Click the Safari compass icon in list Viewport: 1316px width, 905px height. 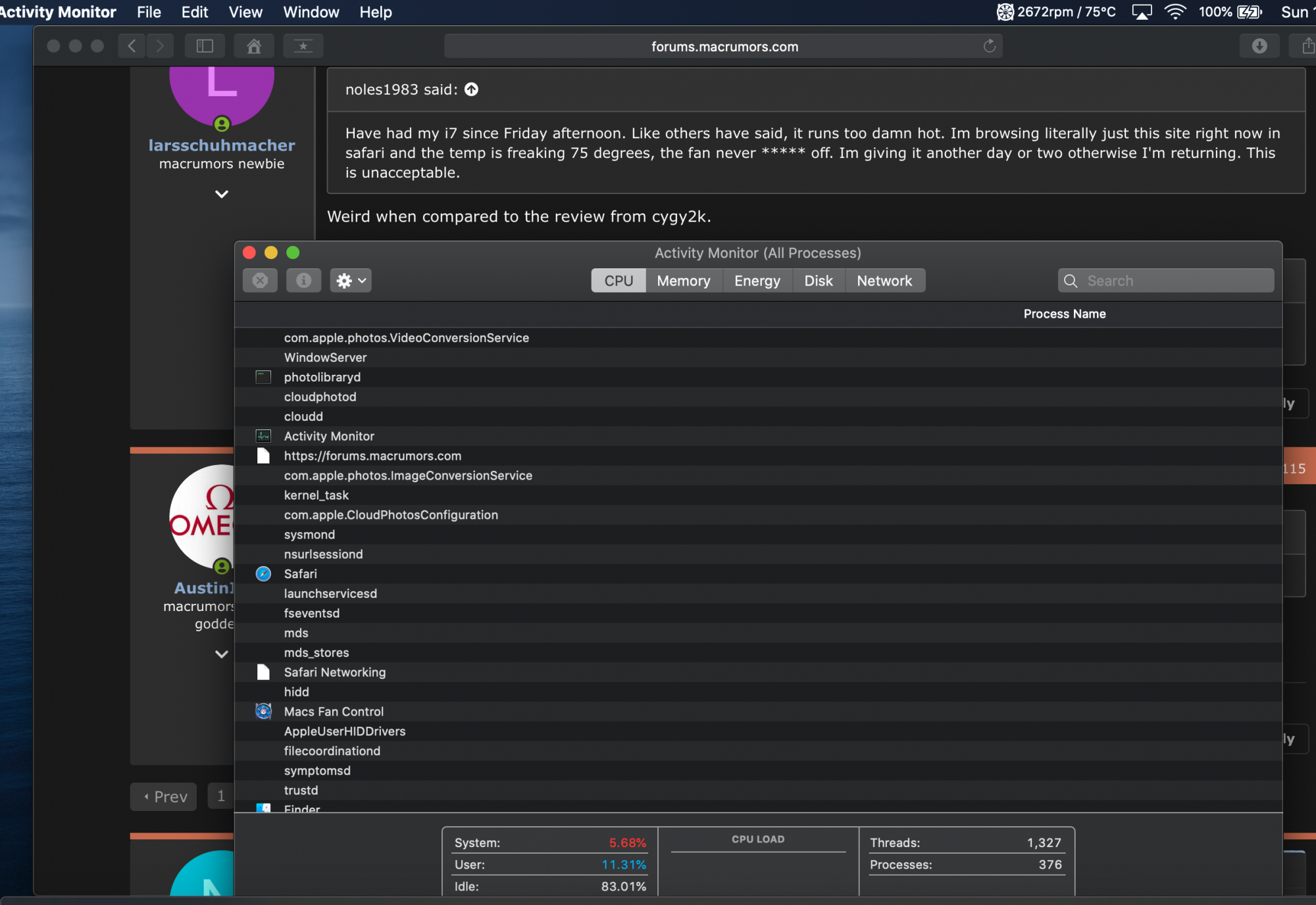pos(263,574)
